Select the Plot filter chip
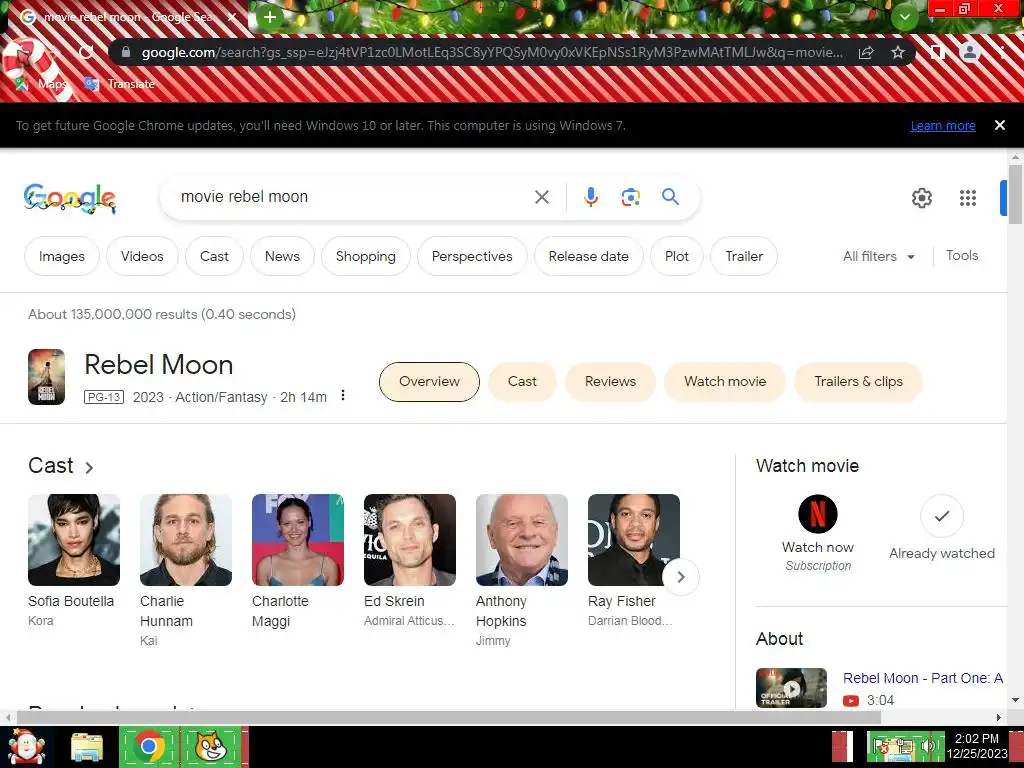The height and width of the screenshot is (768, 1024). [x=677, y=256]
